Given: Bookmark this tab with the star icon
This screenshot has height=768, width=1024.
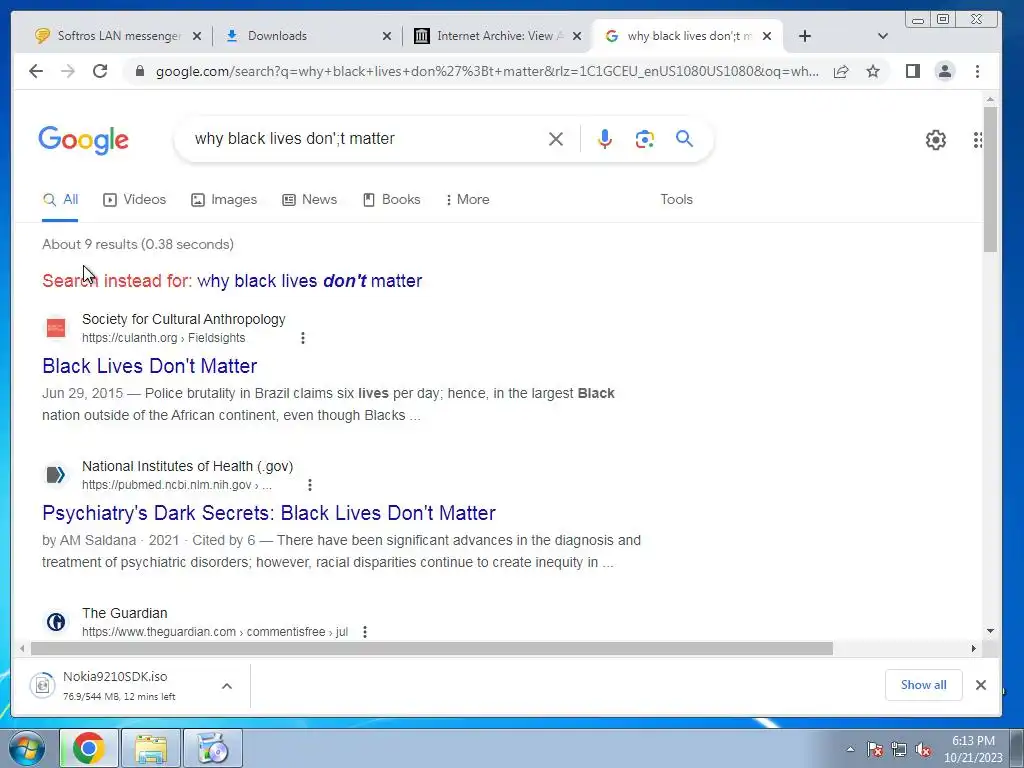Looking at the screenshot, I should pos(873,71).
